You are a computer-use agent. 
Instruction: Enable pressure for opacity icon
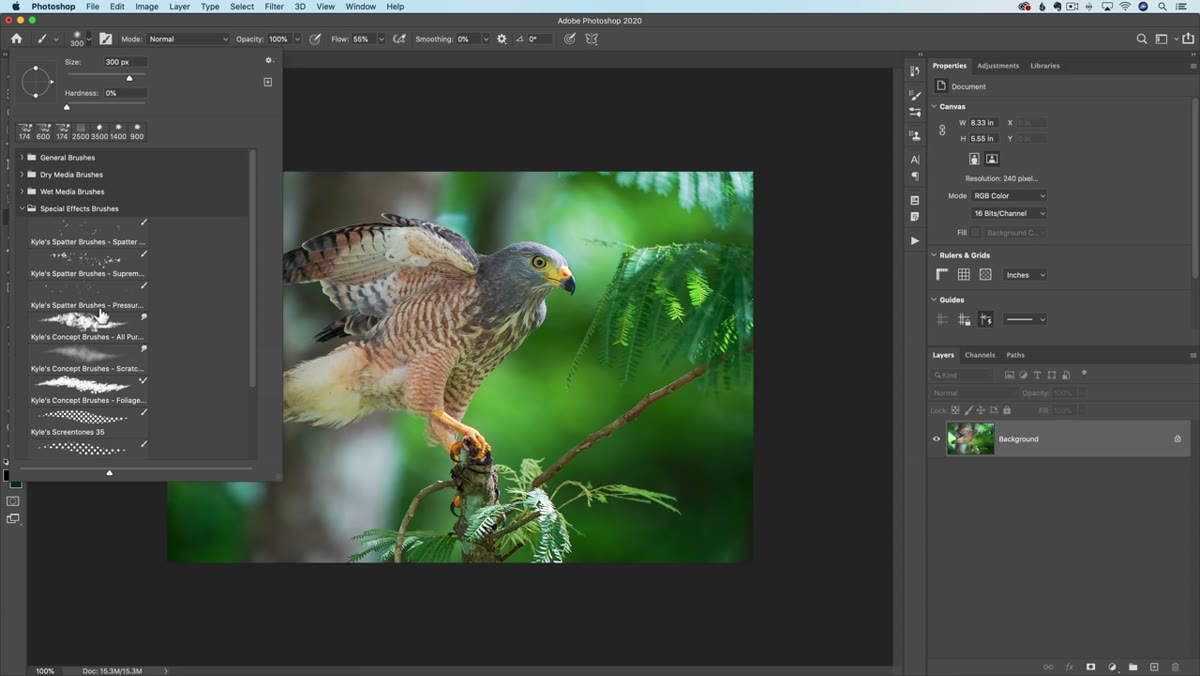click(315, 39)
